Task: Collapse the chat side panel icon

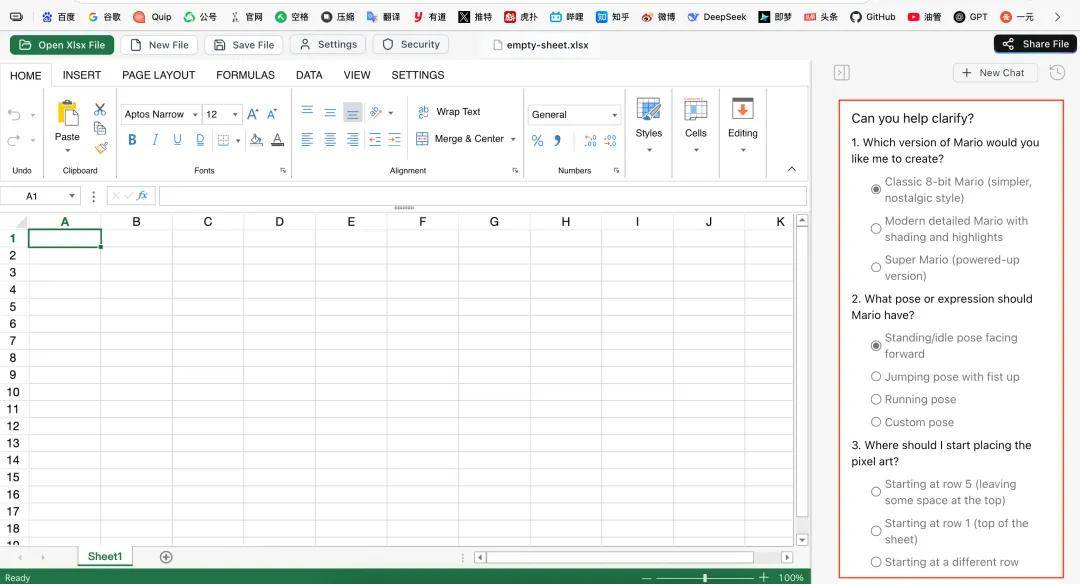Action: point(842,72)
